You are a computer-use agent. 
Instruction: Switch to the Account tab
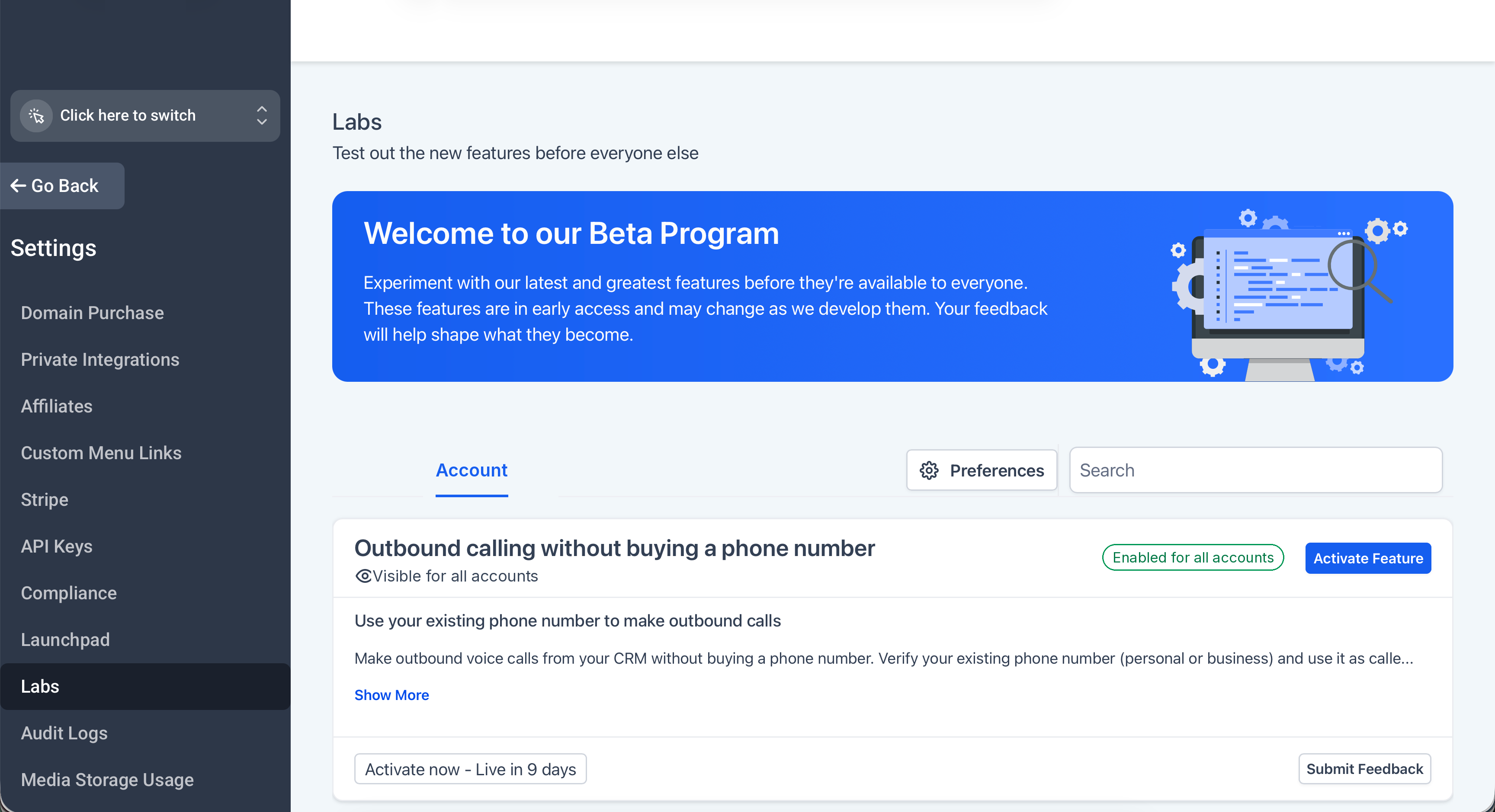[x=471, y=470]
